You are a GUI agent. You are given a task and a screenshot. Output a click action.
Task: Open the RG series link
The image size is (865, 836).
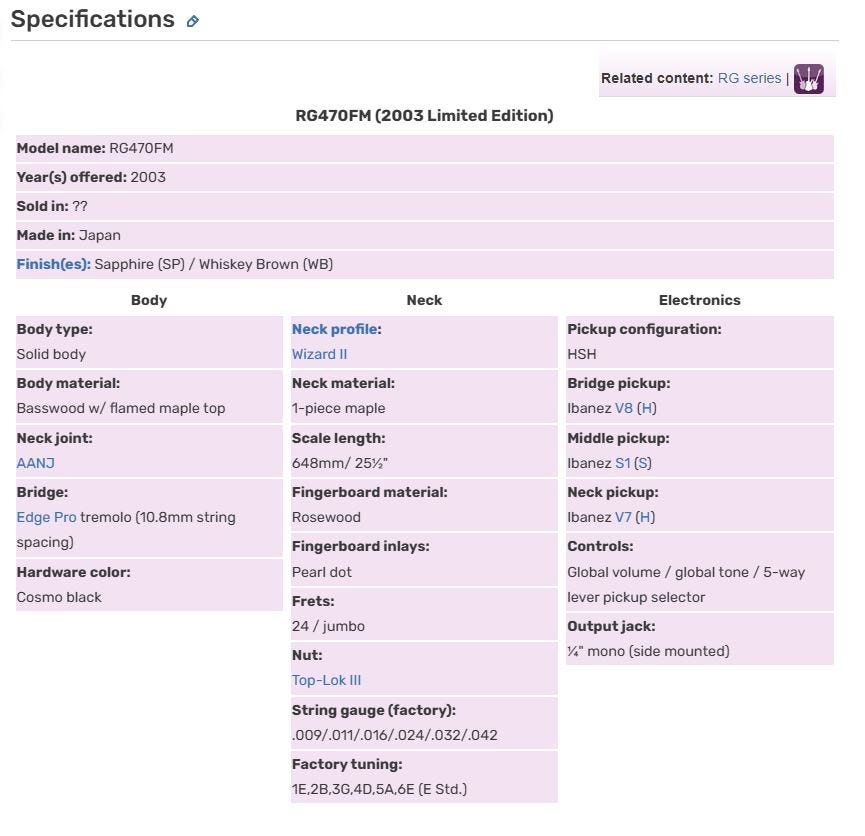(749, 78)
